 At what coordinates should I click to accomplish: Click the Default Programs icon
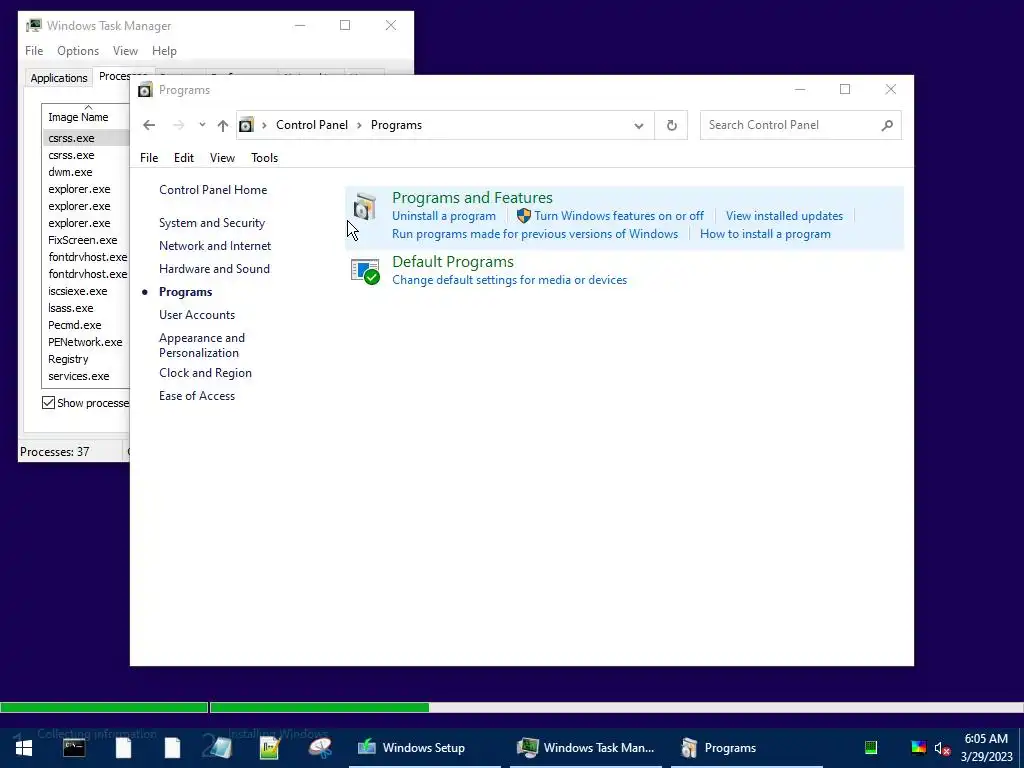coord(365,271)
